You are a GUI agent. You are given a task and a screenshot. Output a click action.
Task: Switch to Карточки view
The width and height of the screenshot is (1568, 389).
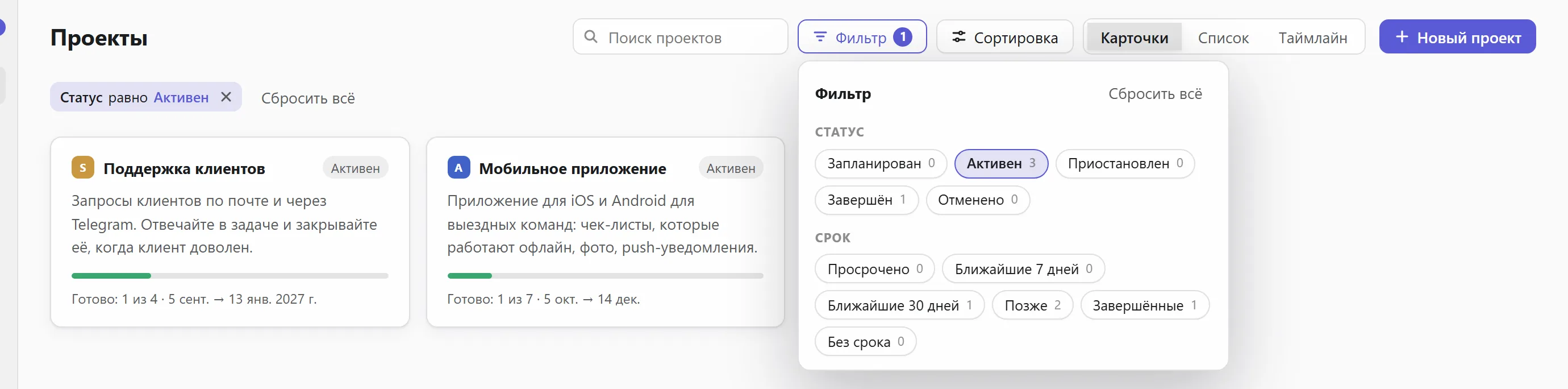[x=1134, y=37]
